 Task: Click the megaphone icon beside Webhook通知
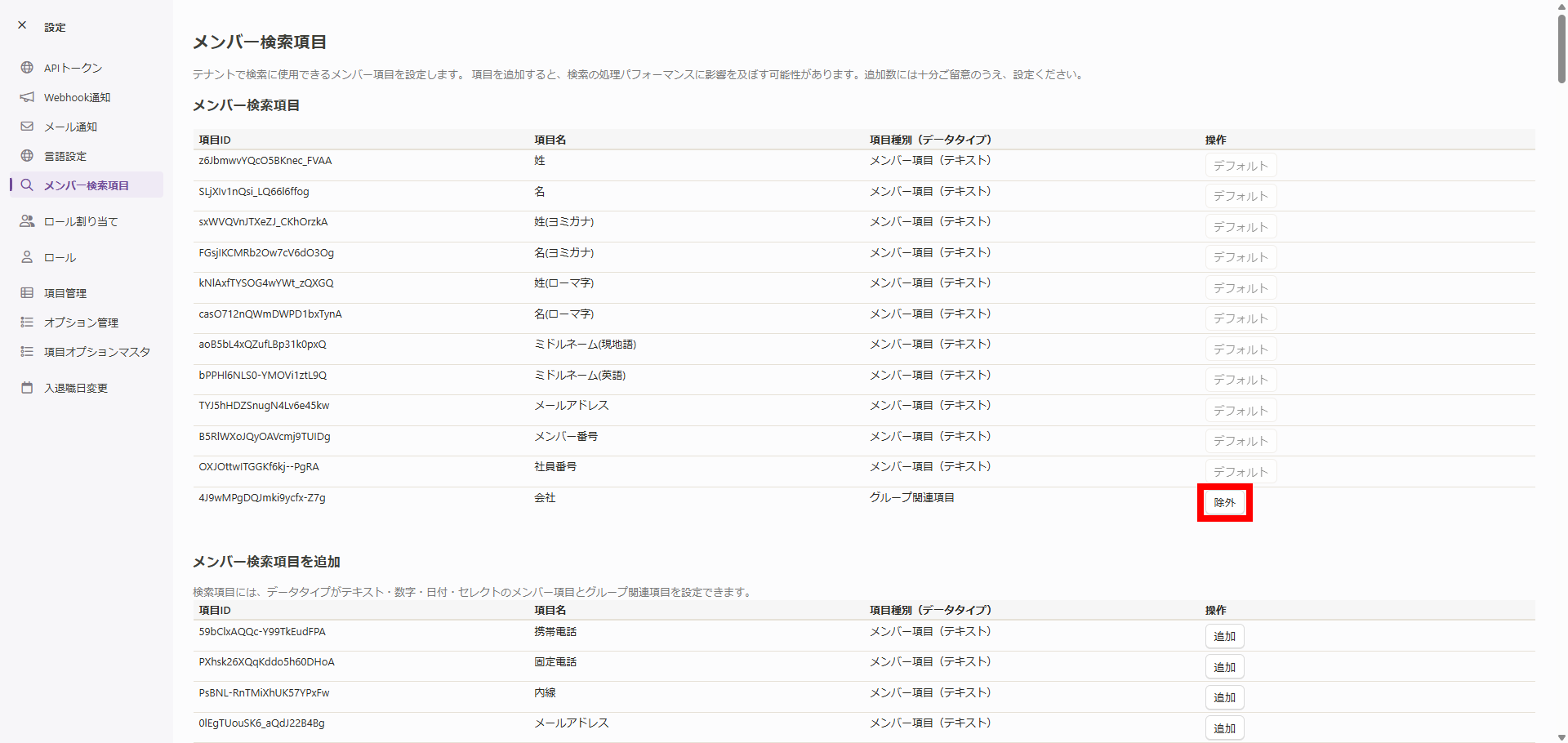point(27,97)
